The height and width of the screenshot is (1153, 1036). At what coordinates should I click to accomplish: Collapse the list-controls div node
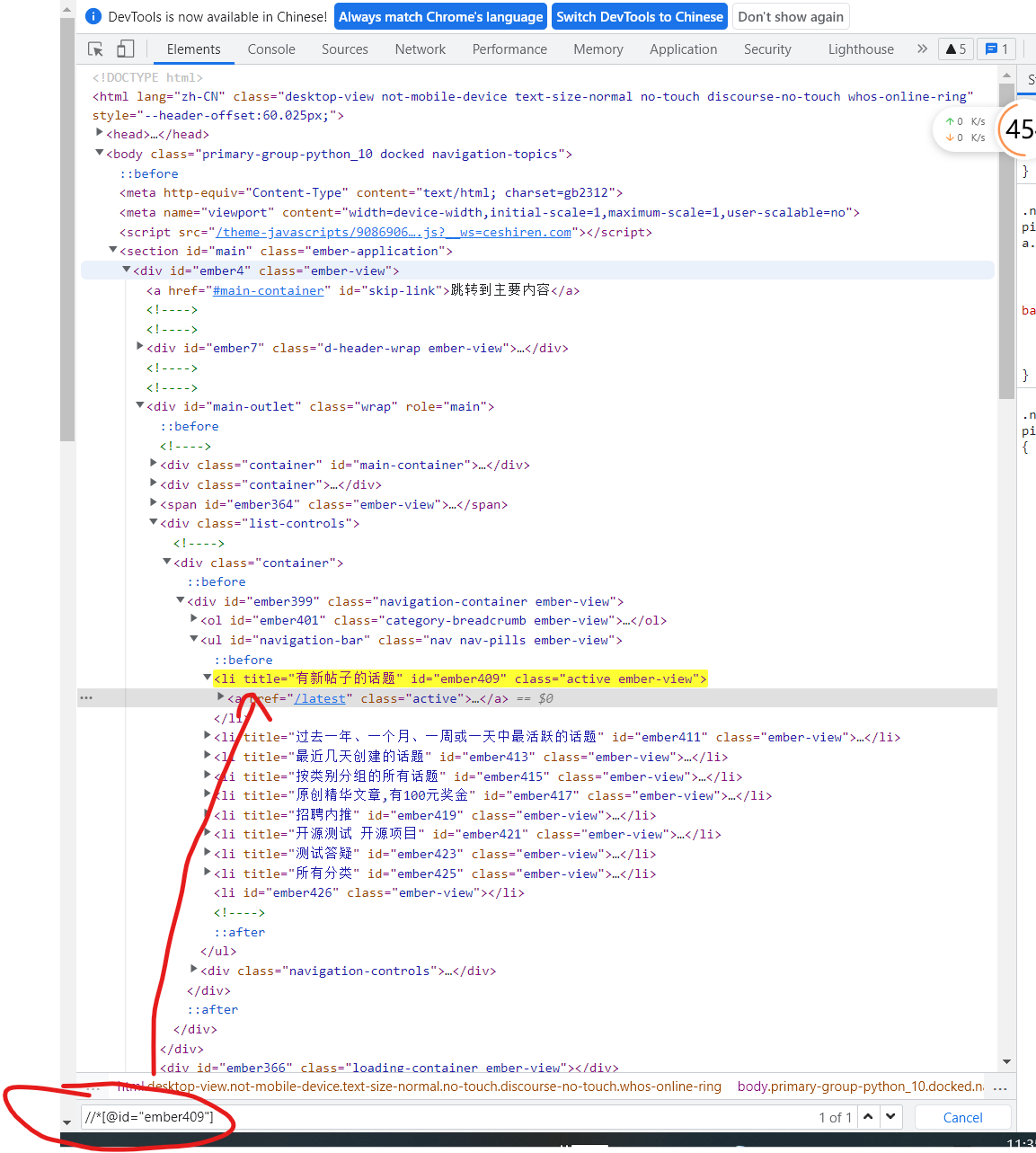click(x=153, y=522)
